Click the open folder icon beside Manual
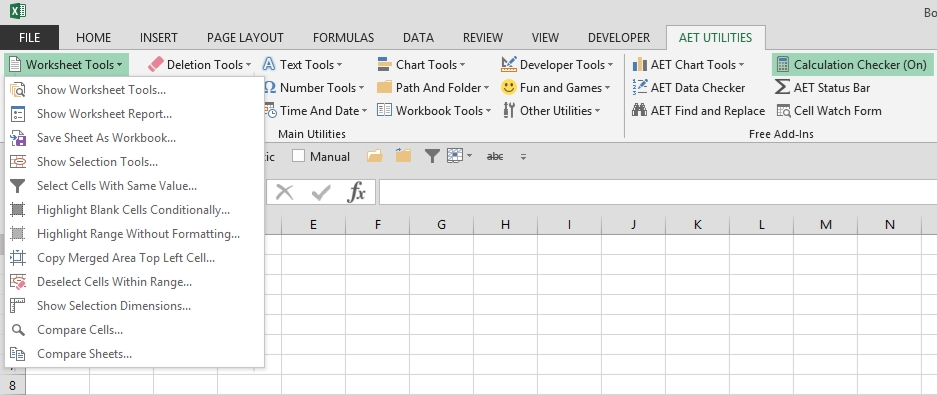The height and width of the screenshot is (395, 937). (375, 156)
